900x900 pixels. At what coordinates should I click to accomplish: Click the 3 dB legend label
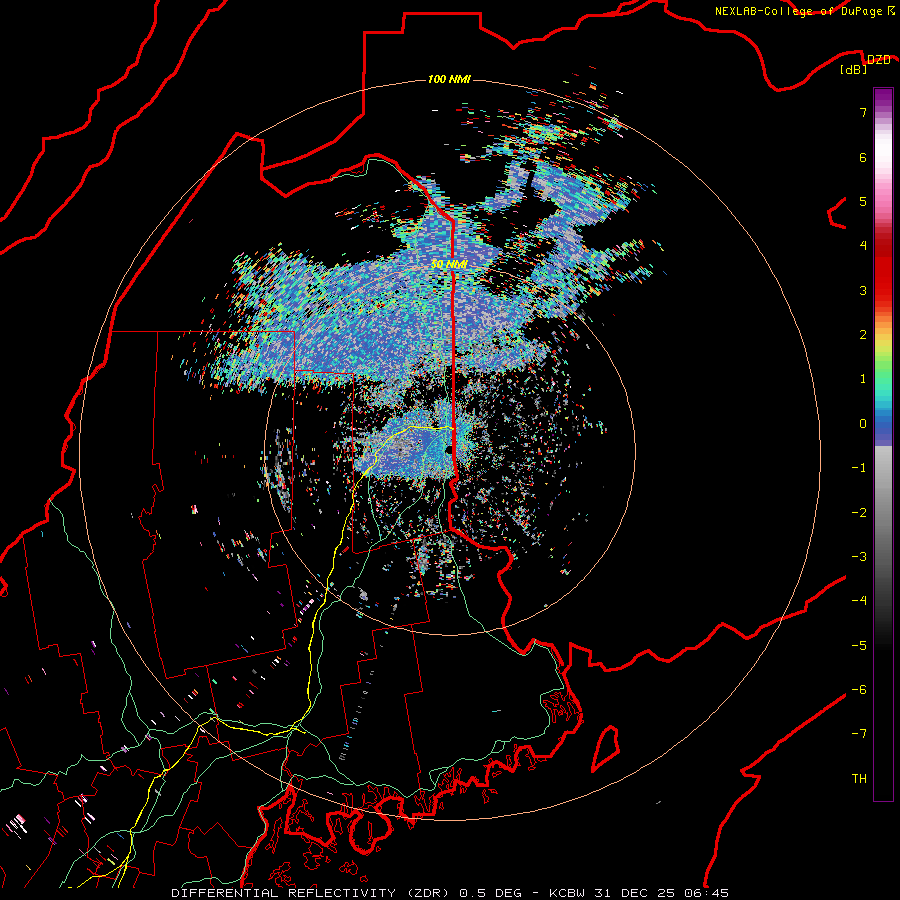[863, 290]
